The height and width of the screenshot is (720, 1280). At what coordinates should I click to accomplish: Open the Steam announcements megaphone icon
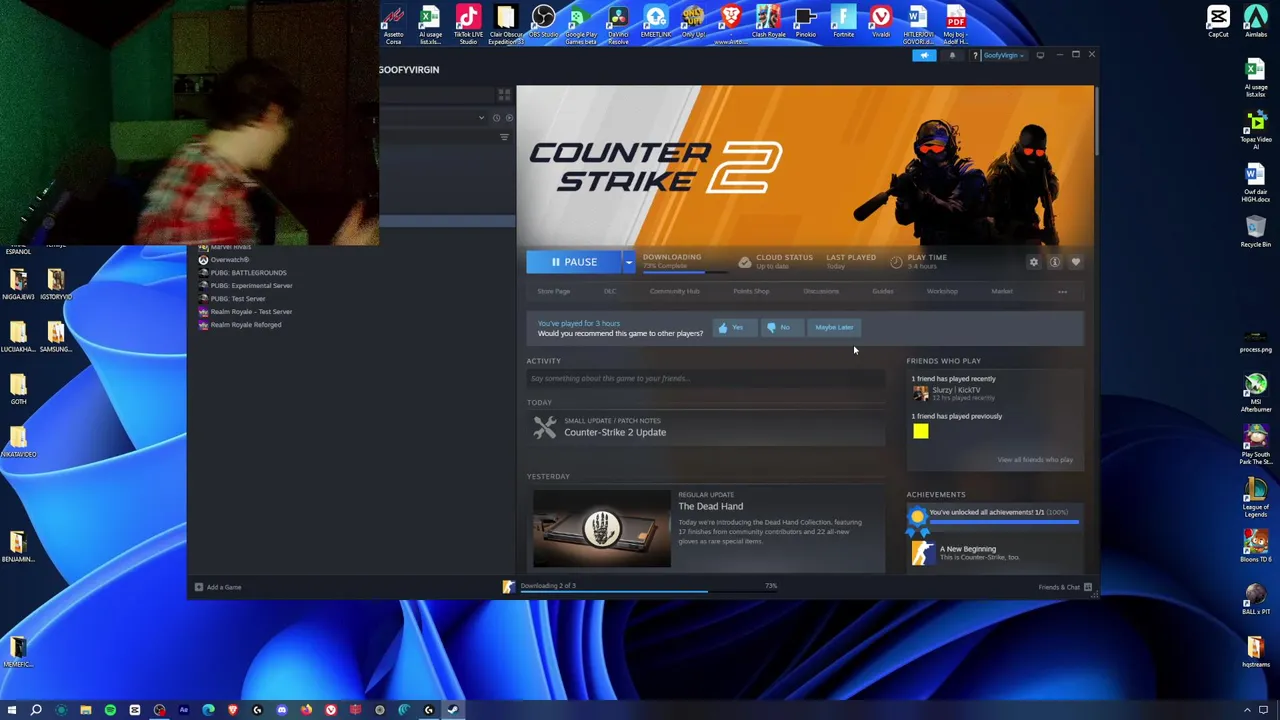tap(925, 55)
